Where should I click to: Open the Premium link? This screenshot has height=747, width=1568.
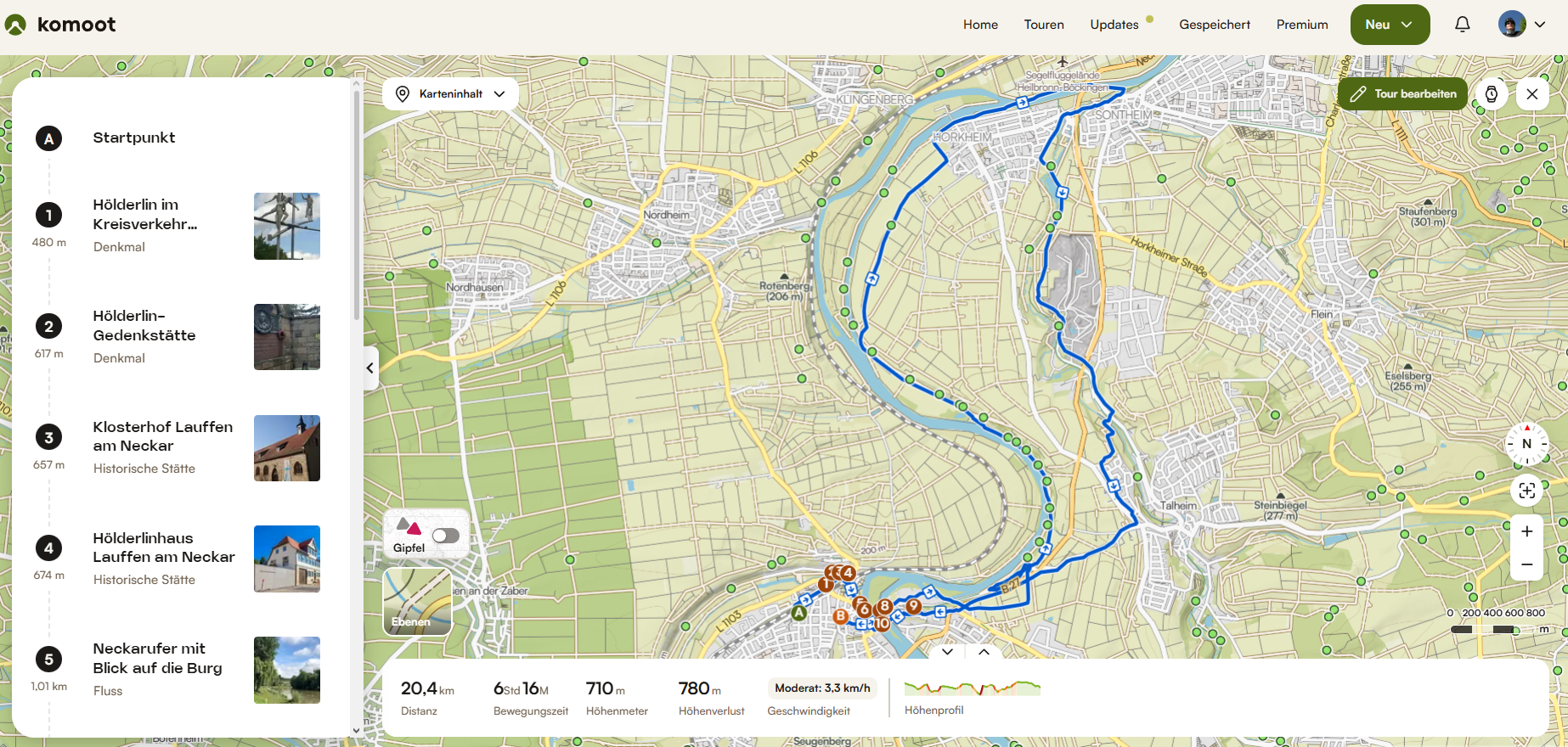tap(1301, 25)
